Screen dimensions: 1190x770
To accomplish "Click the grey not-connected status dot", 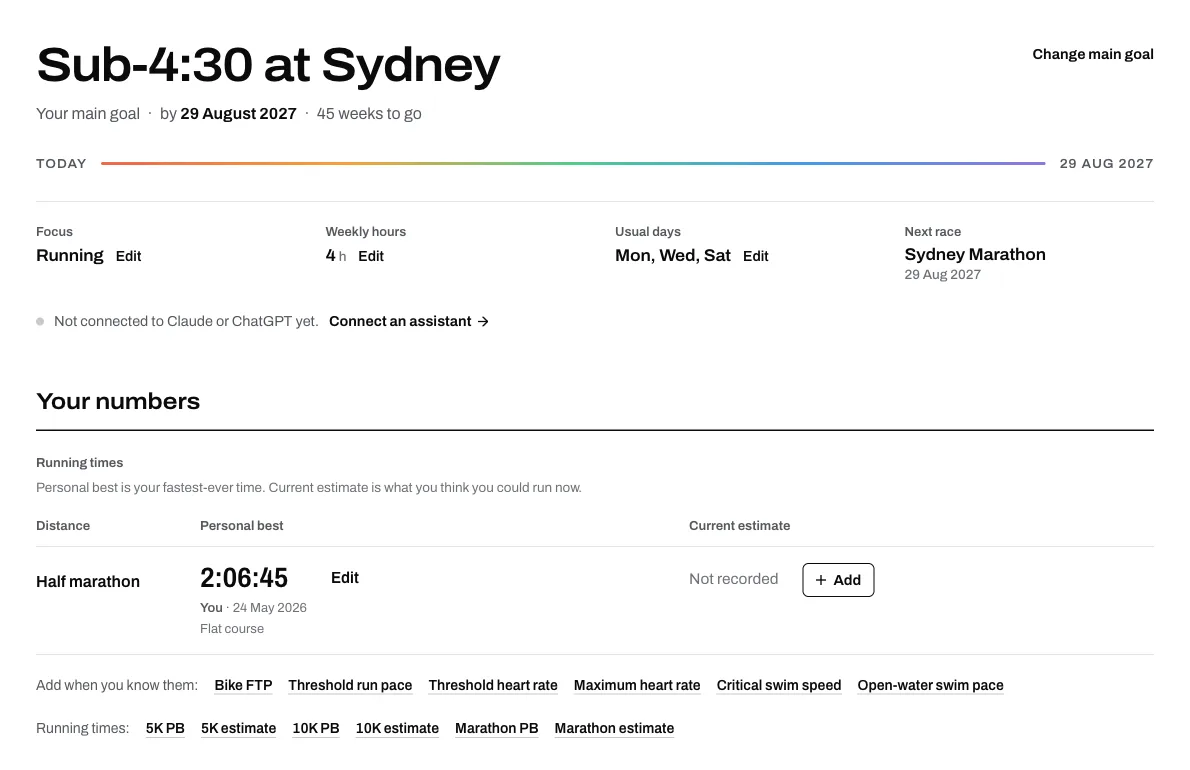I will click(40, 322).
